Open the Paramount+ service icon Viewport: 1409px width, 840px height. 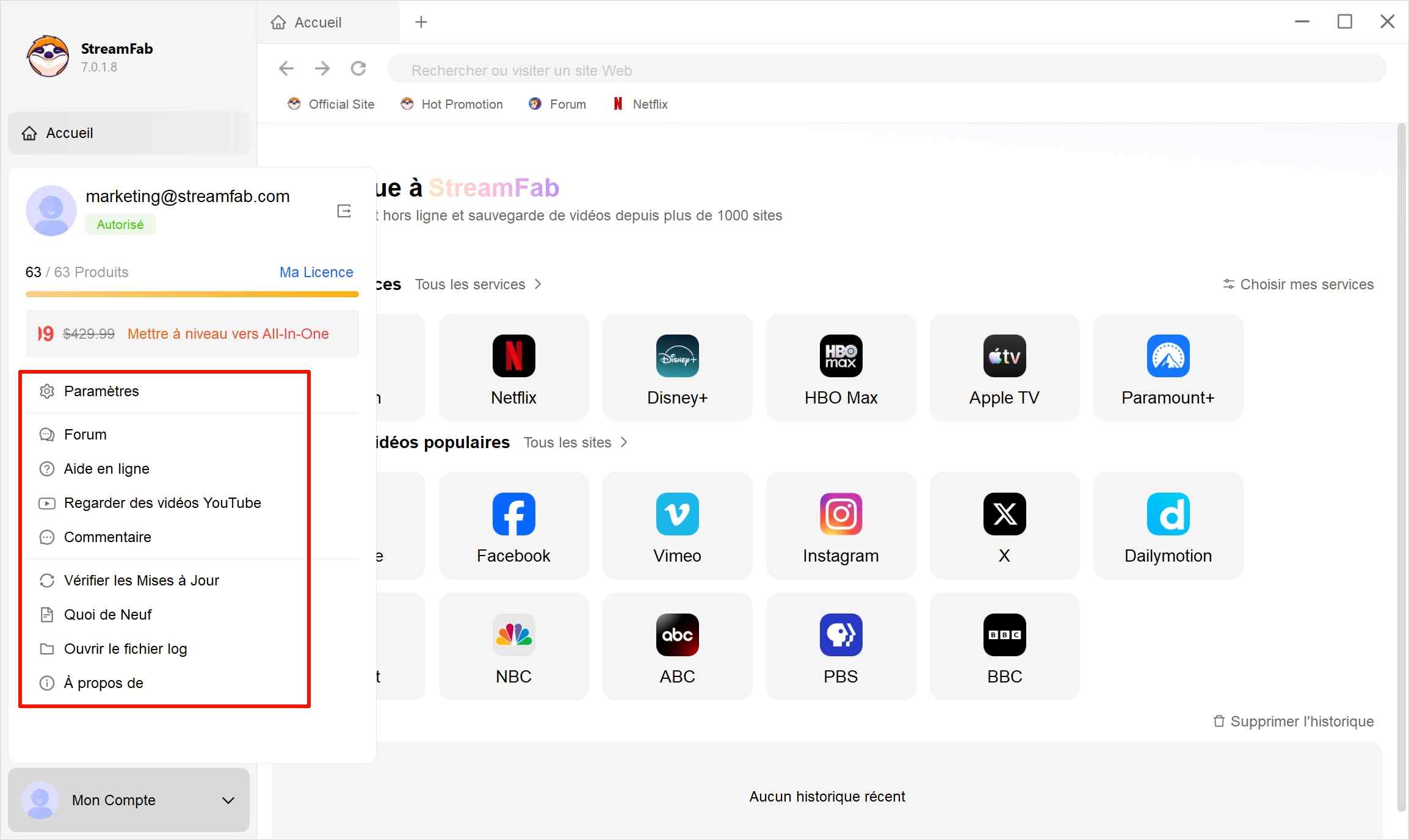(1168, 366)
